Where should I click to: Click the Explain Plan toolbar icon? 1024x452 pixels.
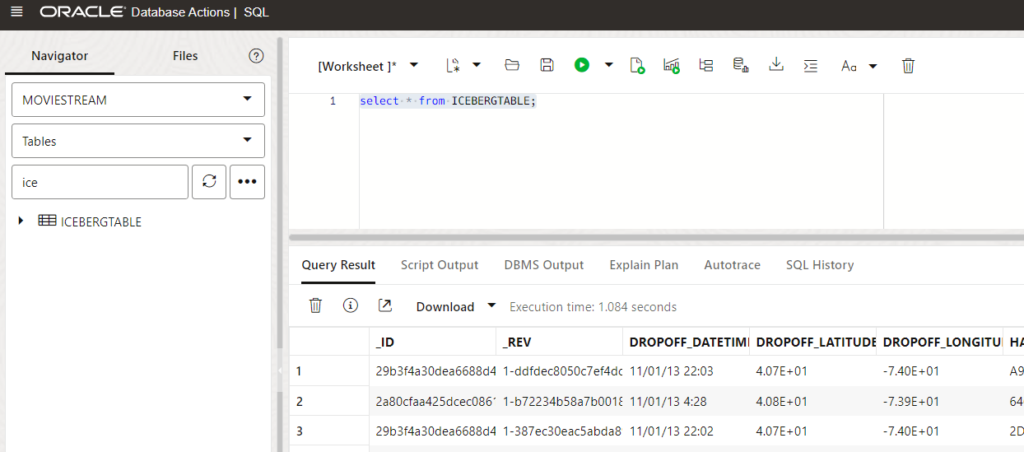(x=706, y=65)
